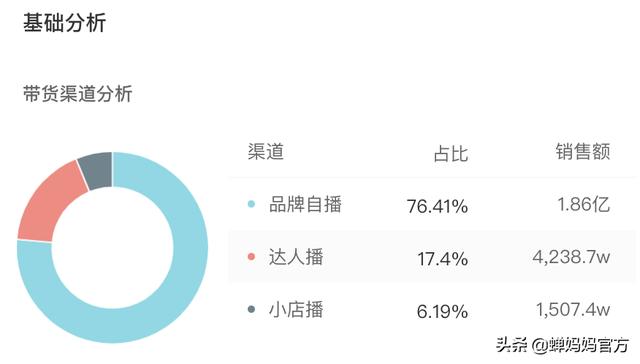Click the 4,238.7w sales amount
Image resolution: width=640 pixels, height=364 pixels.
pos(571,257)
